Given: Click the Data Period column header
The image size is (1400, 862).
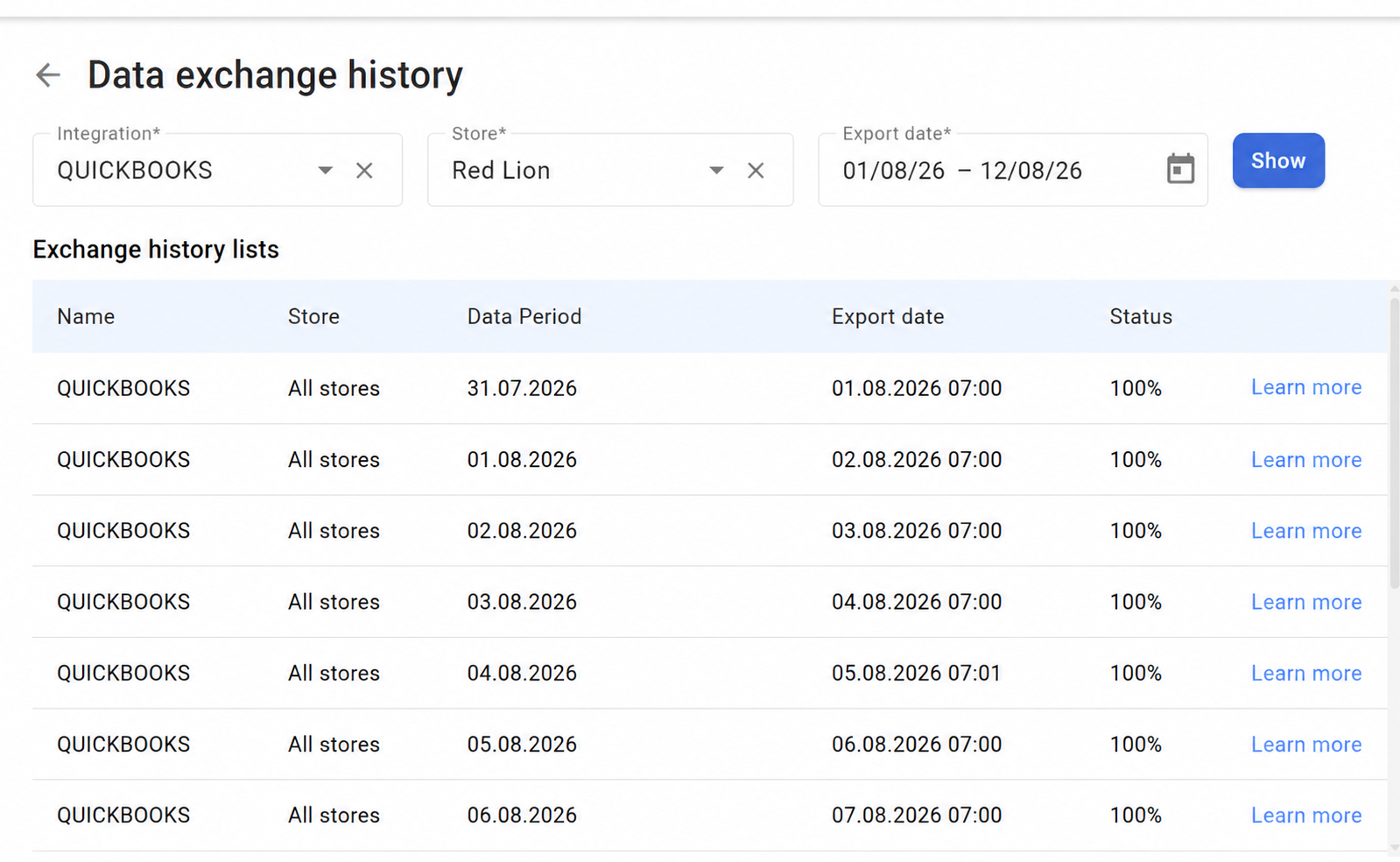Looking at the screenshot, I should click(524, 316).
